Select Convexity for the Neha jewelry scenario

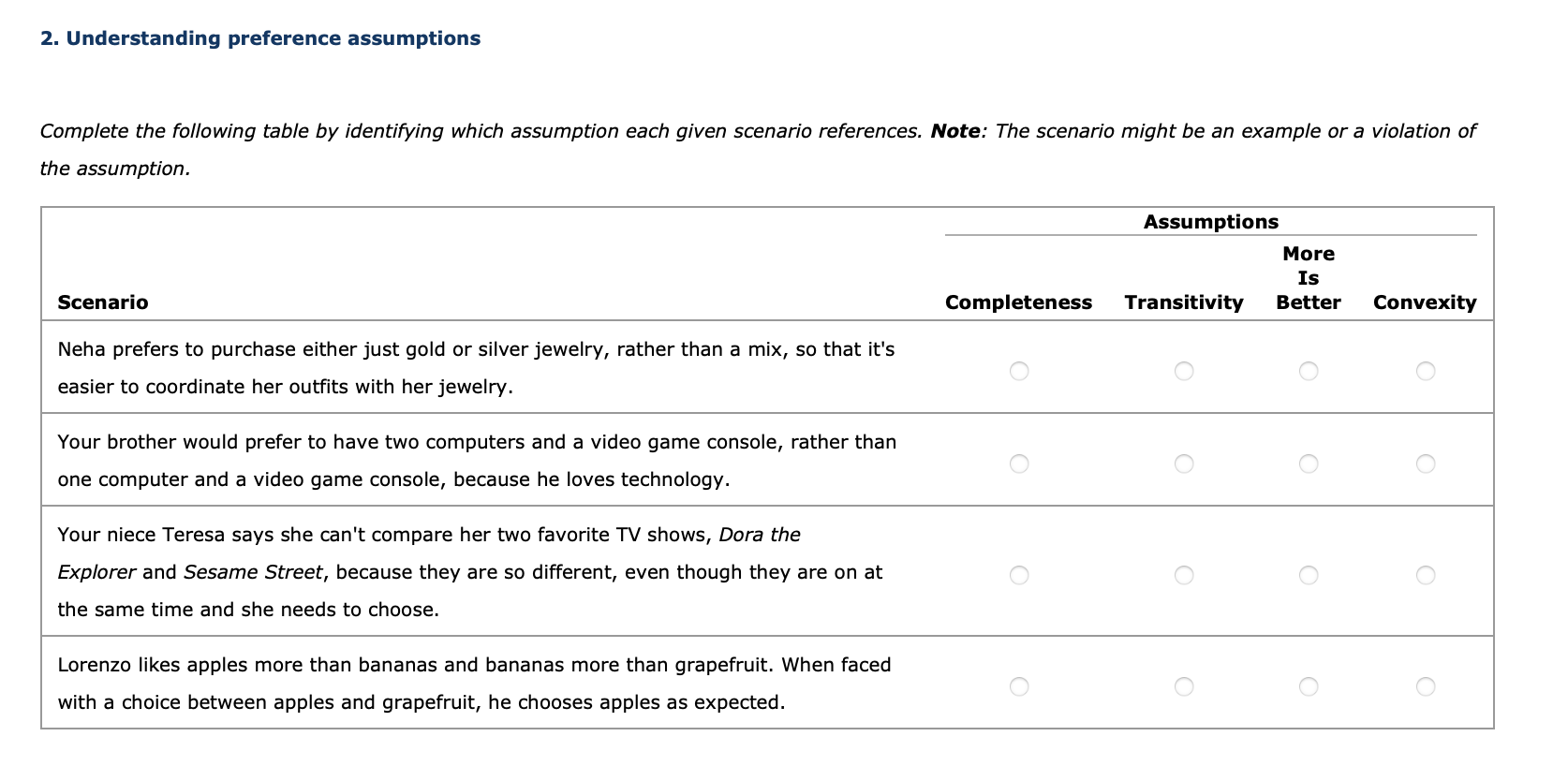[x=1426, y=371]
